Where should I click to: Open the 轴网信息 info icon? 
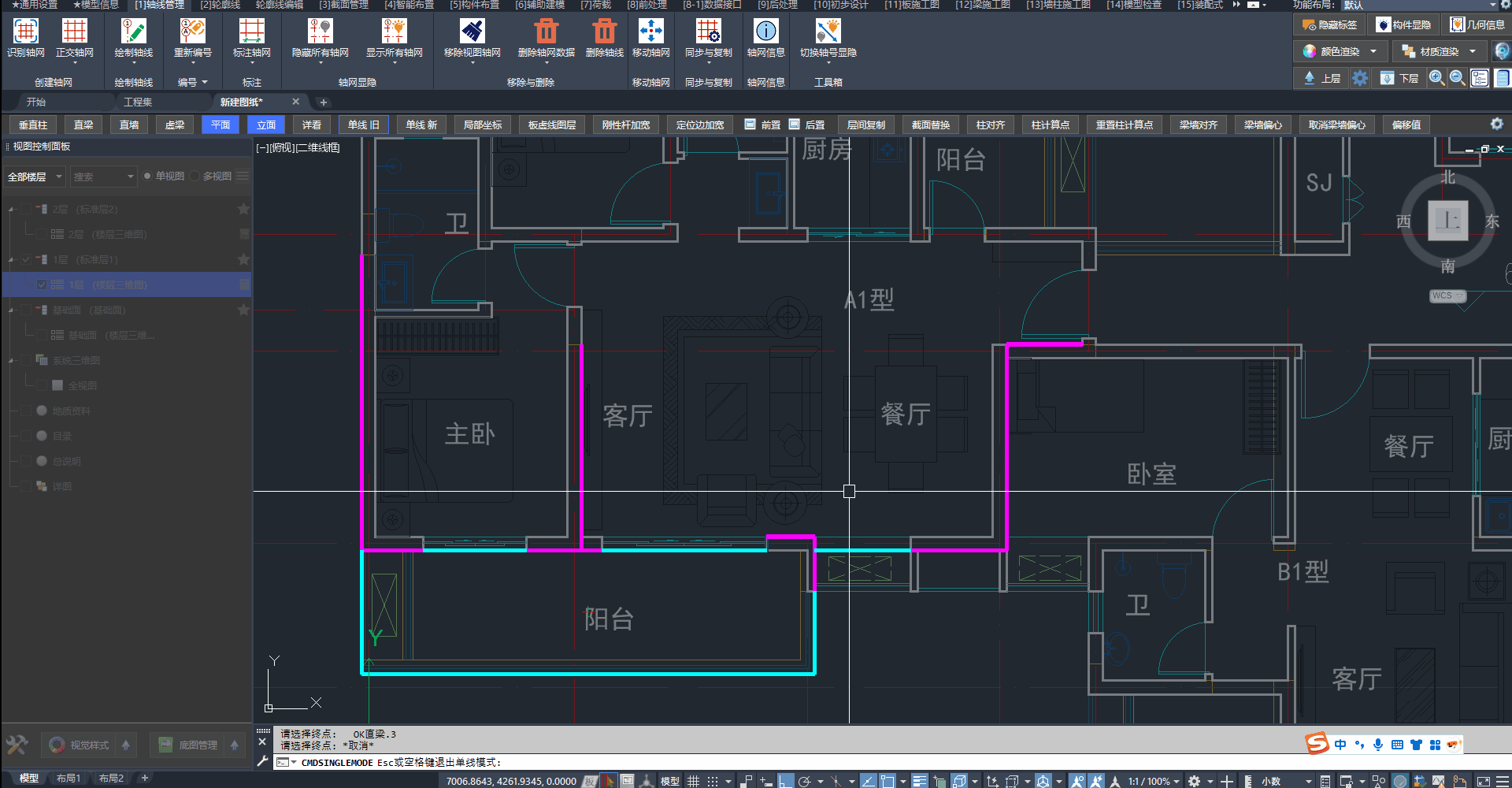point(765,32)
